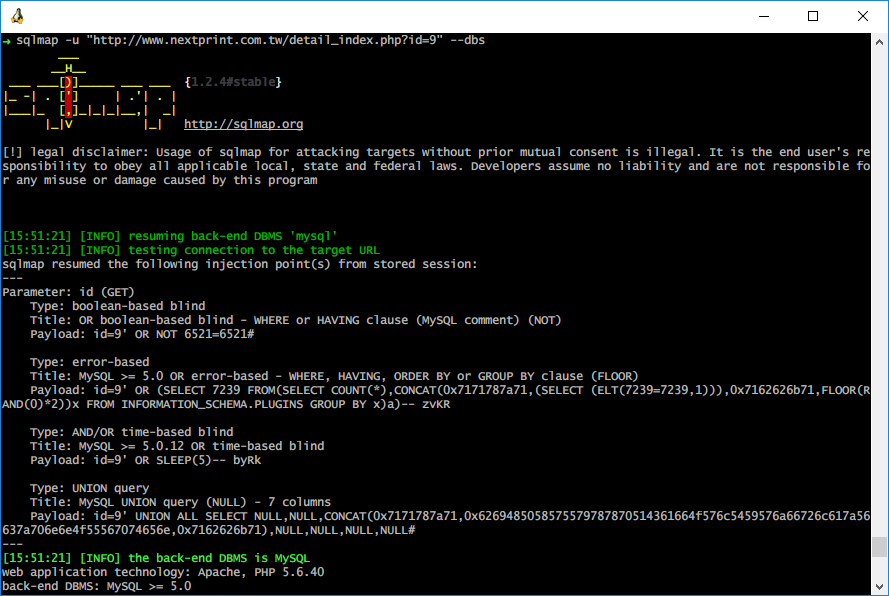The width and height of the screenshot is (889, 596).
Task: Open the http://sqlmap.org link
Action: [243, 124]
